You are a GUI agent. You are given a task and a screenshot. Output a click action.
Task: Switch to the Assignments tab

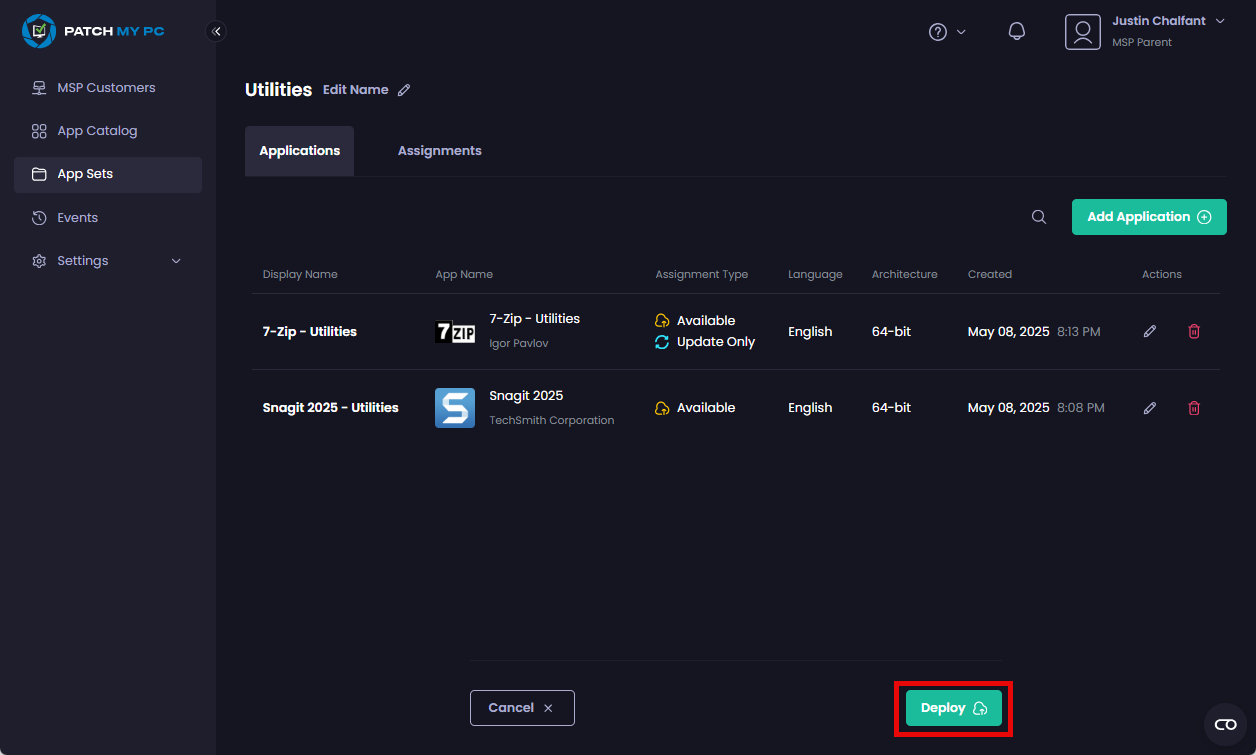pyautogui.click(x=439, y=151)
